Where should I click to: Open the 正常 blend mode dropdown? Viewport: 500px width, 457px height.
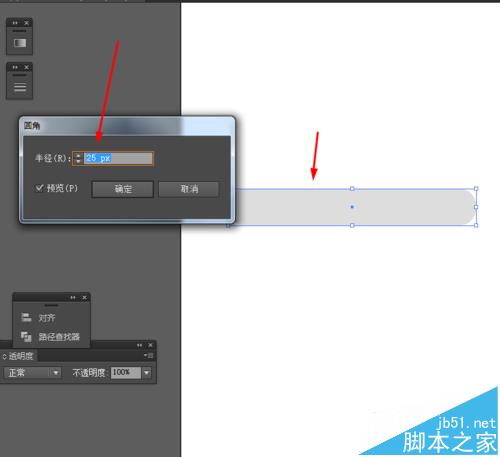click(x=32, y=373)
